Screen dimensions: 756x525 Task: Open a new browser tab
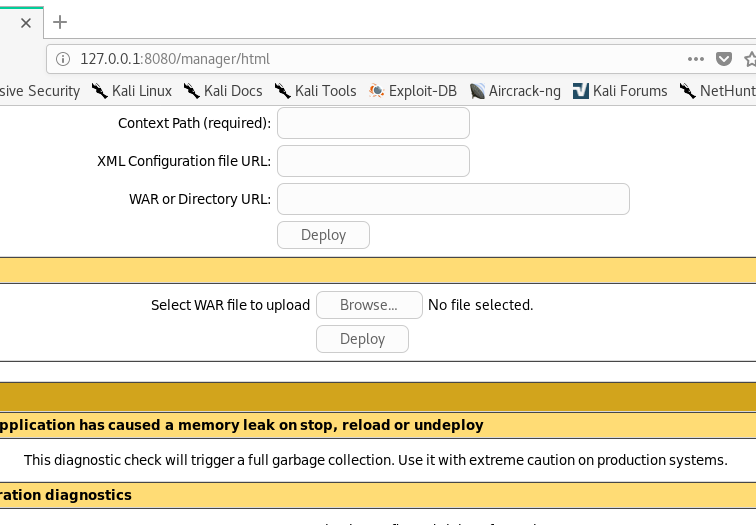tap(60, 22)
